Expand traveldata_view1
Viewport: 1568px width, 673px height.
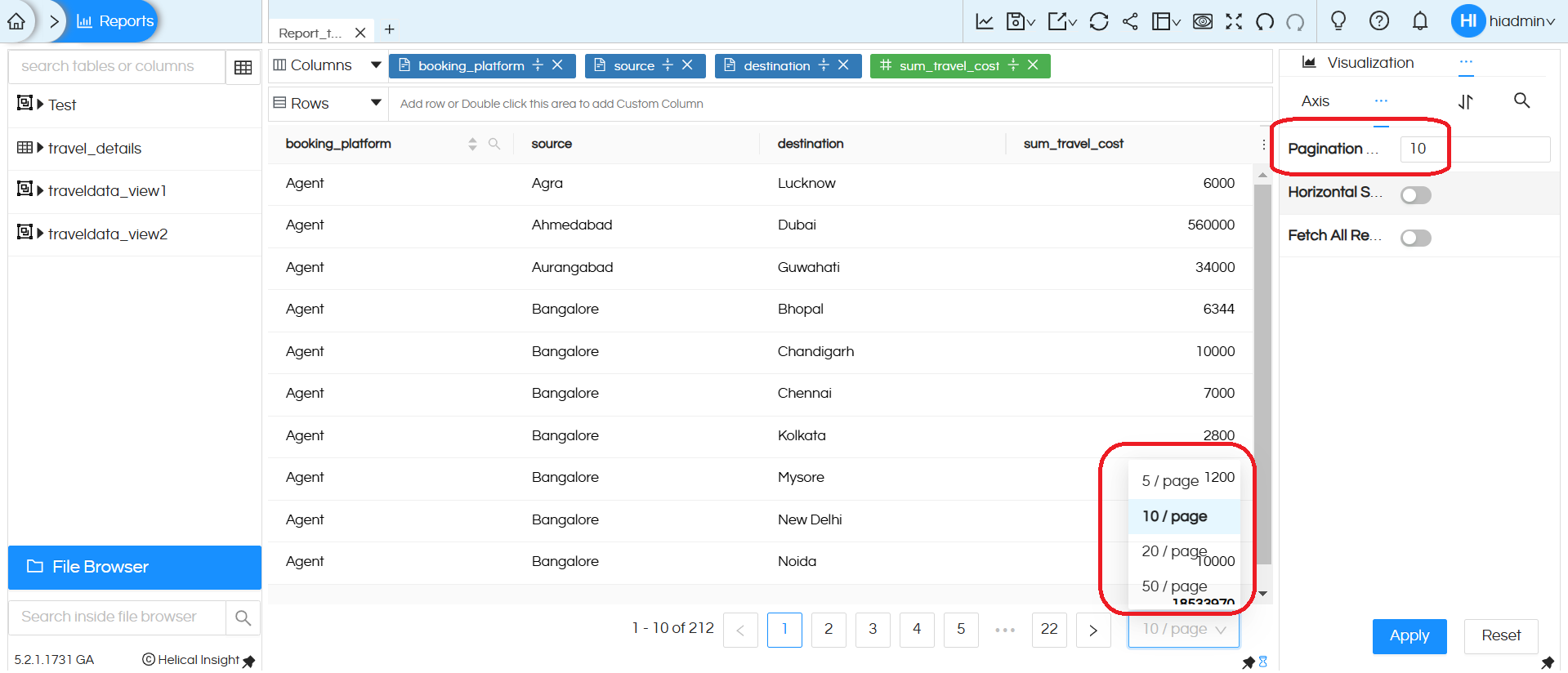(x=40, y=190)
